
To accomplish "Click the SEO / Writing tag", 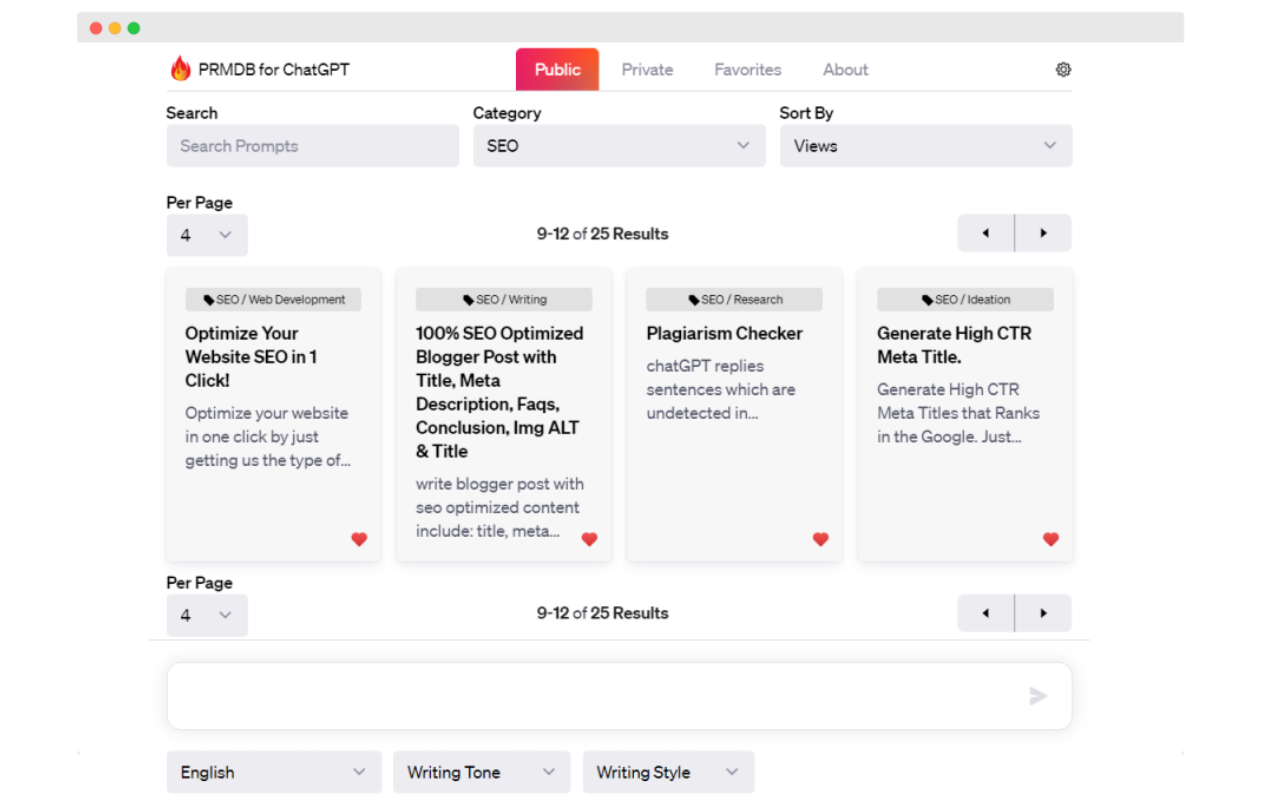I will [x=504, y=299].
